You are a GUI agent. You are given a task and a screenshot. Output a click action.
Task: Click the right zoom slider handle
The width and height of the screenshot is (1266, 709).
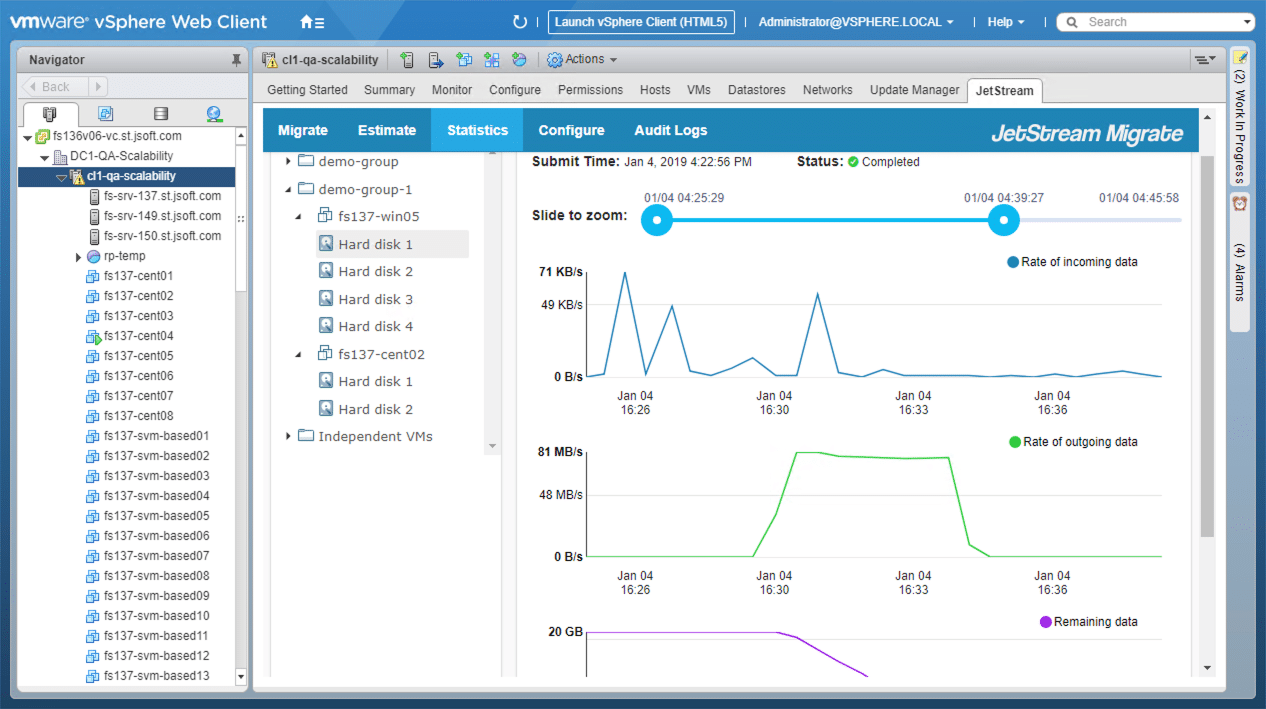(x=1003, y=220)
